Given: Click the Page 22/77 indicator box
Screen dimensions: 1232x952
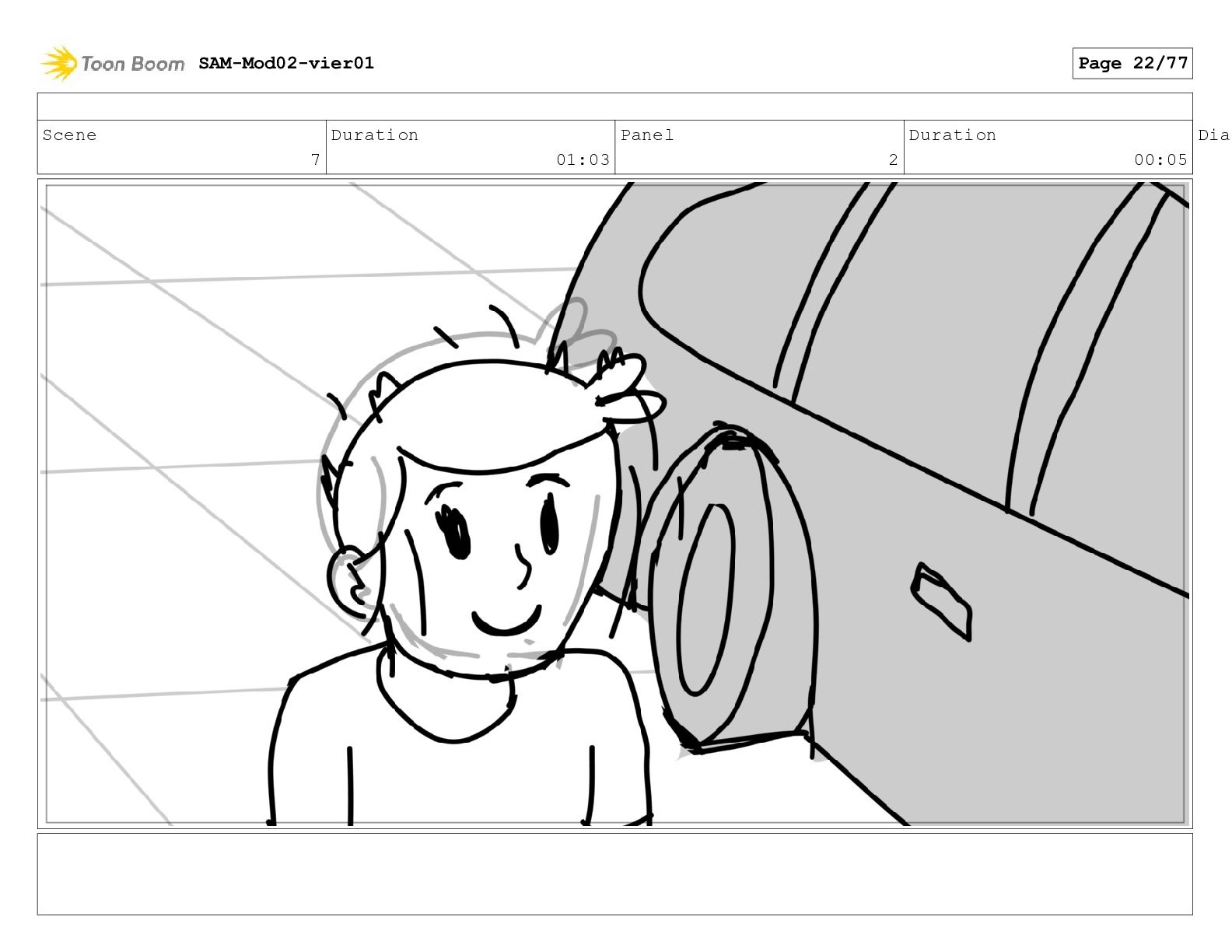Looking at the screenshot, I should [x=1132, y=63].
